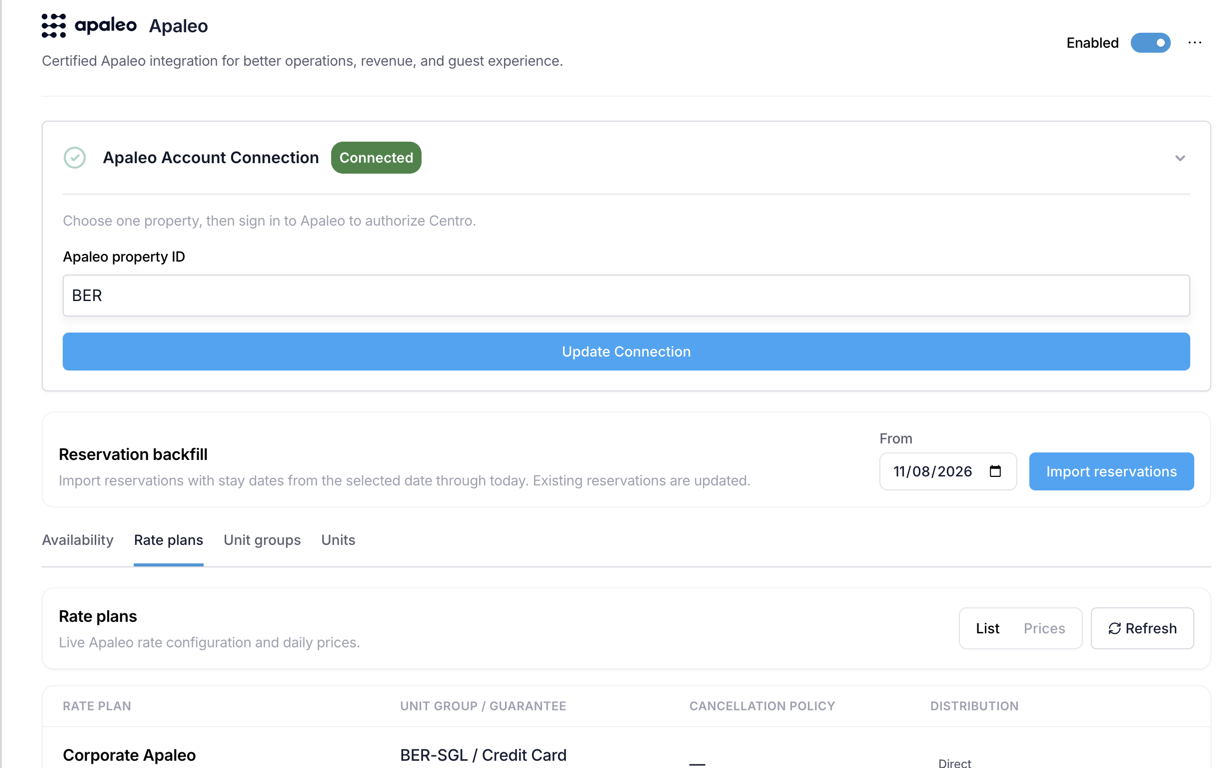The image size is (1224, 768).
Task: Collapse the Apaleo Account Connection section
Action: [x=1180, y=158]
